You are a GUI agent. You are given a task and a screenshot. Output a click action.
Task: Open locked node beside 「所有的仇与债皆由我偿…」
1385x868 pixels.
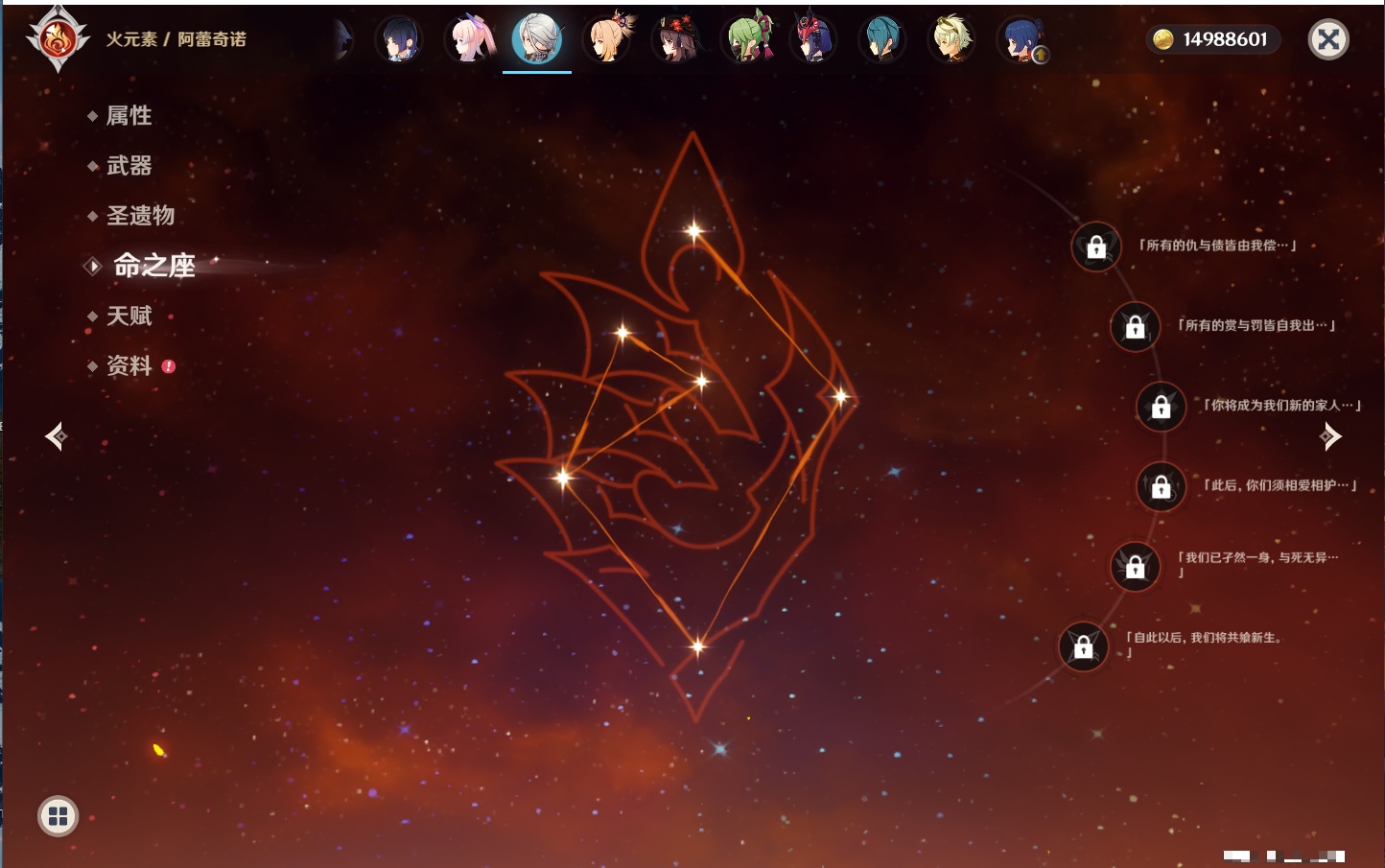coord(1096,247)
